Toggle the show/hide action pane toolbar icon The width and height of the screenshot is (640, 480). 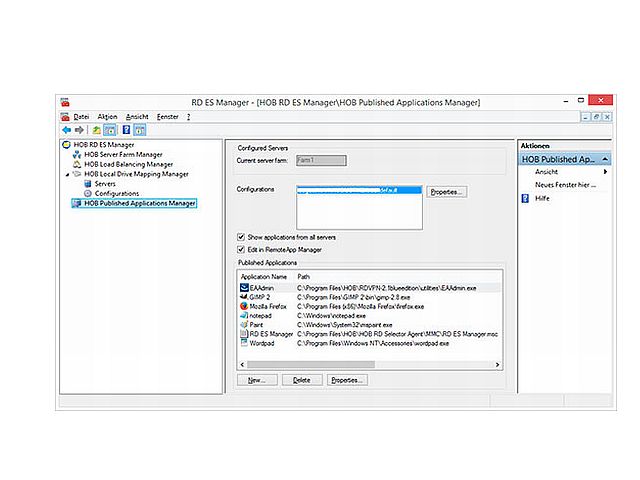pos(140,130)
